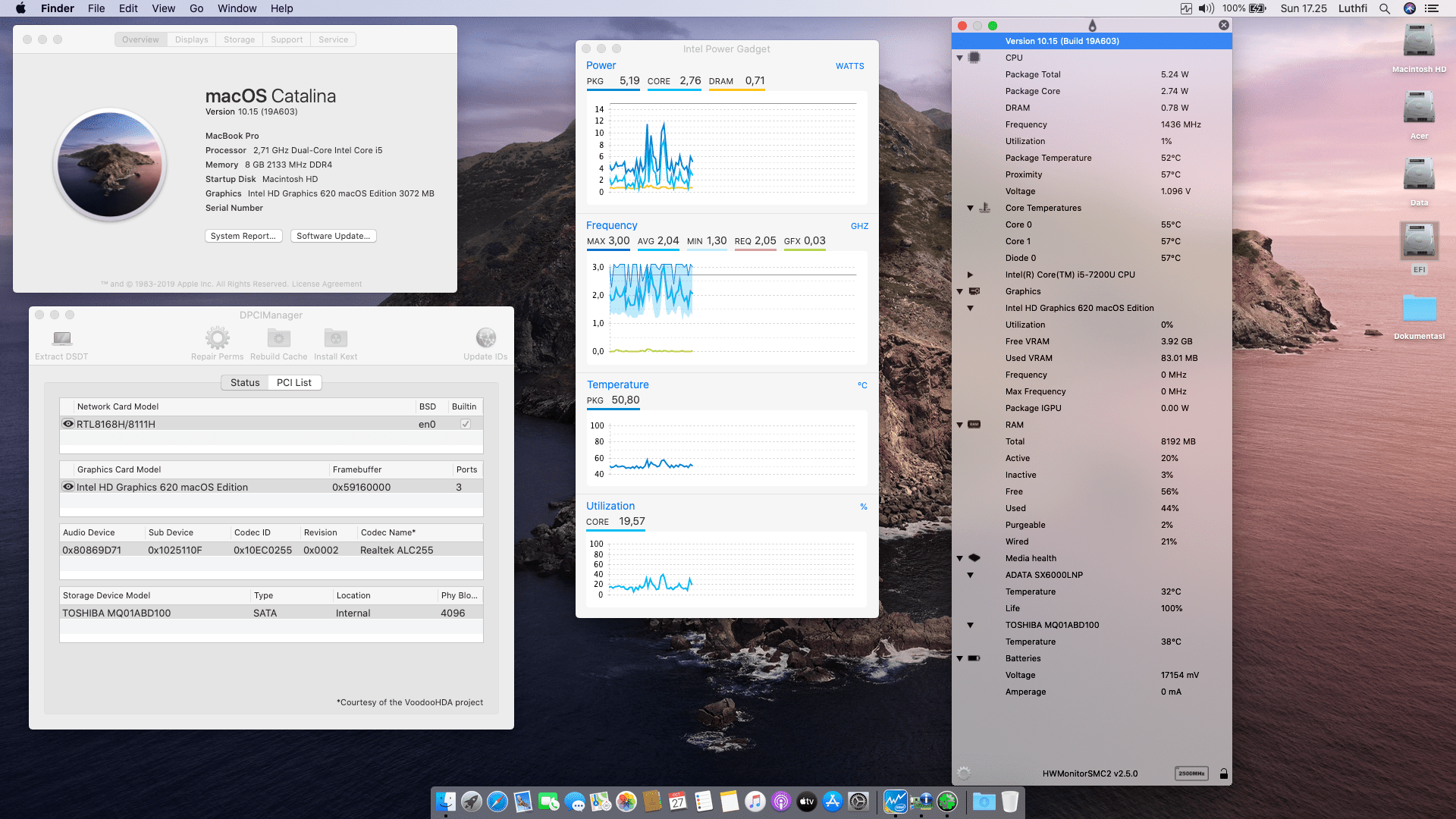The width and height of the screenshot is (1456, 819).
Task: Click Software Update in About This Mac
Action: pos(333,236)
